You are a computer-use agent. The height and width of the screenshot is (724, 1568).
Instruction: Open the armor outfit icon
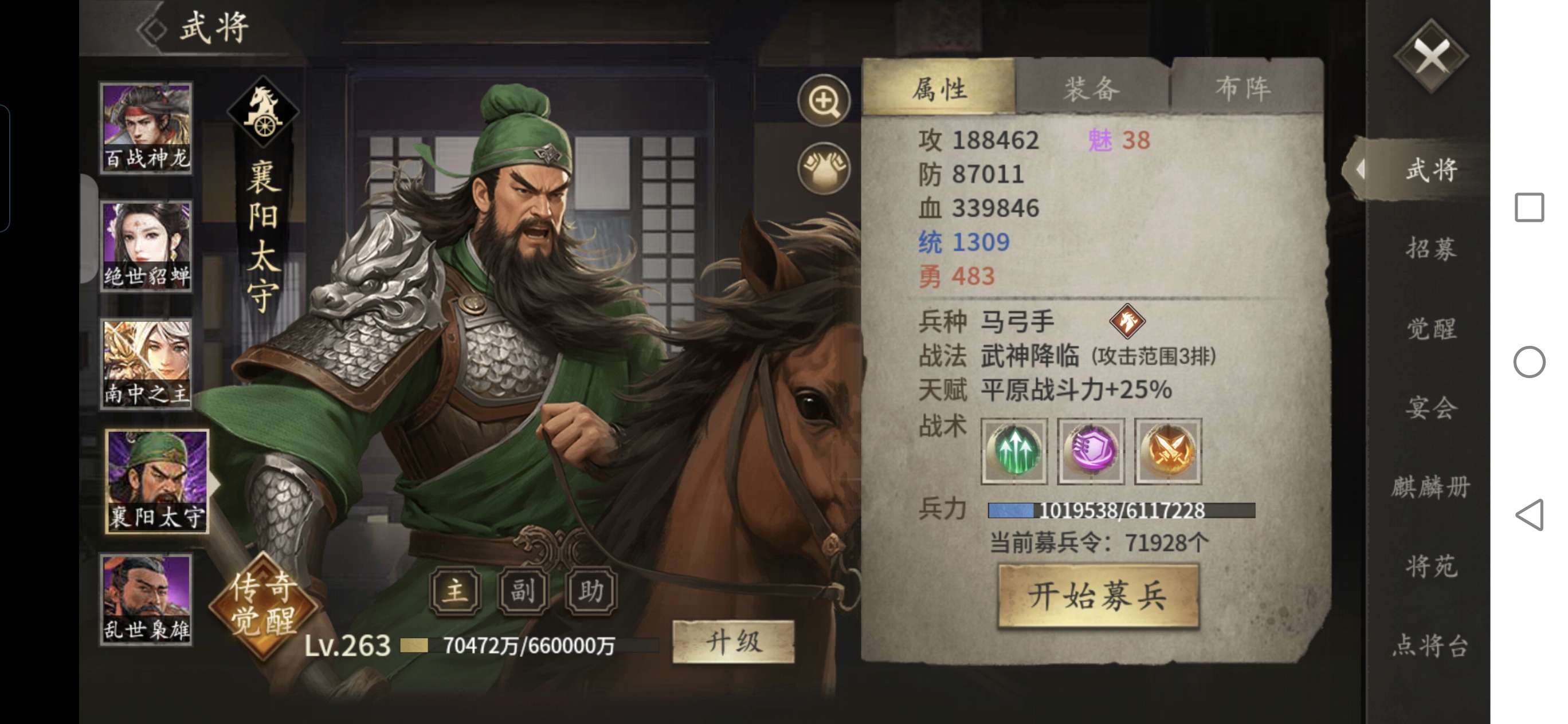point(824,168)
